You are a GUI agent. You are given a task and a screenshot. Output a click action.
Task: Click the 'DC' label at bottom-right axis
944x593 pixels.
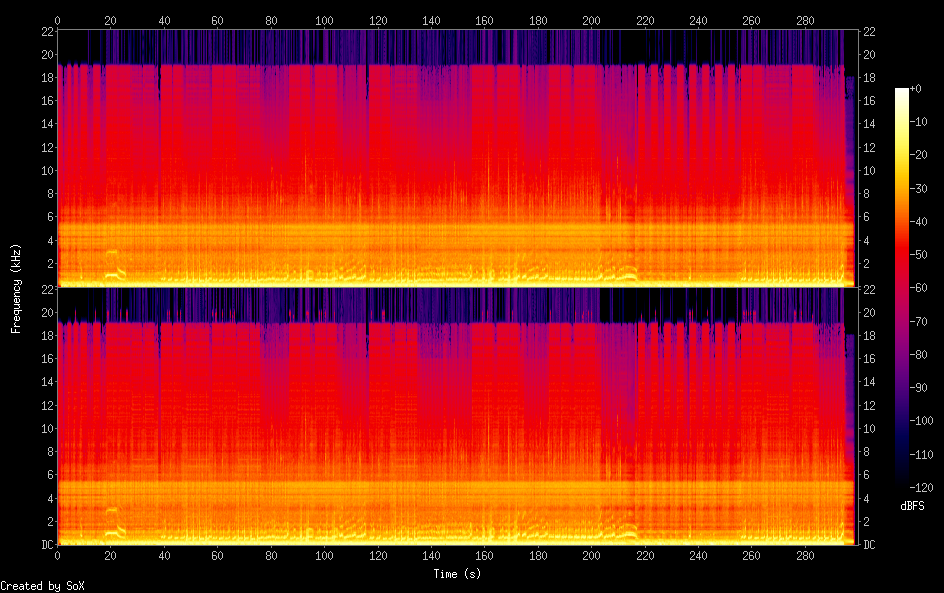(x=870, y=544)
